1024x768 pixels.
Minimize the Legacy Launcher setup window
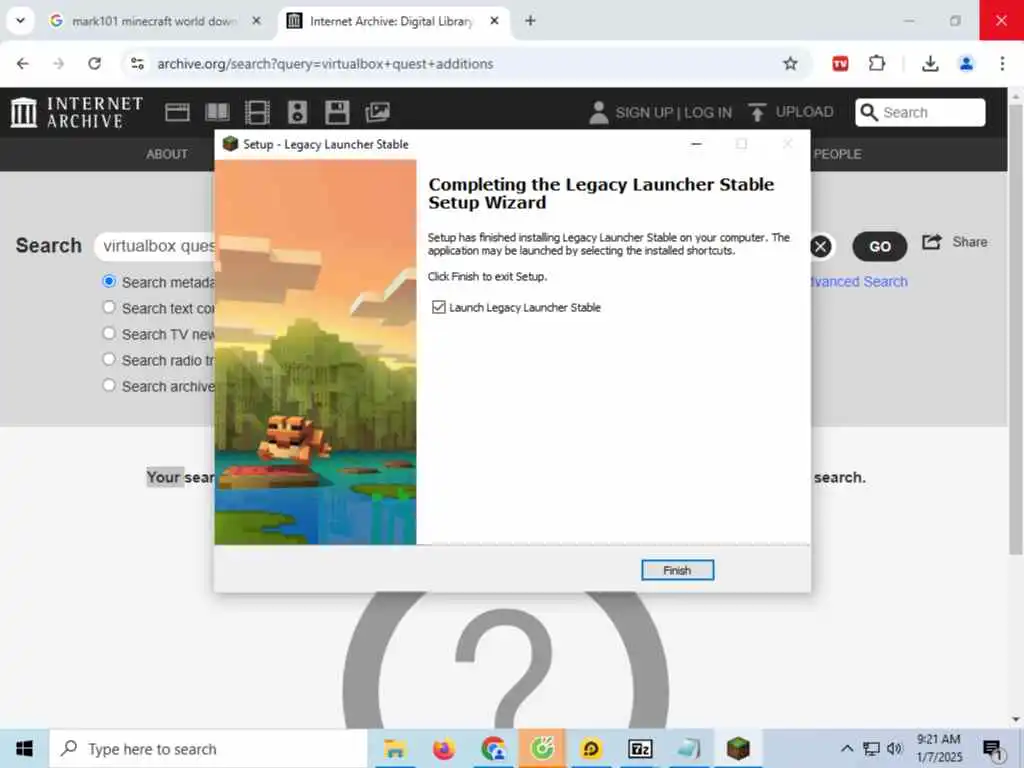tap(696, 144)
